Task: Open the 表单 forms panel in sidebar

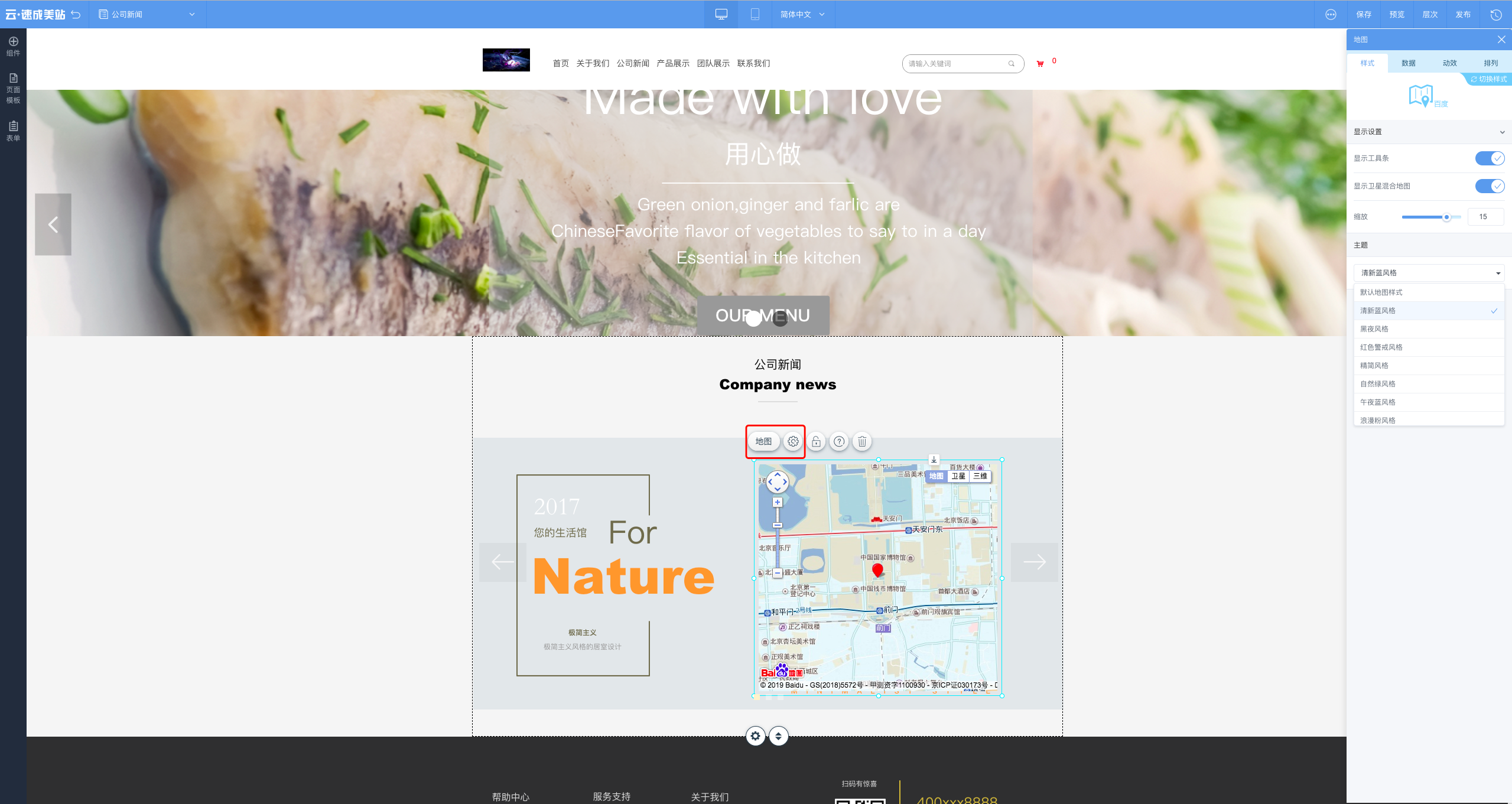Action: coord(13,131)
